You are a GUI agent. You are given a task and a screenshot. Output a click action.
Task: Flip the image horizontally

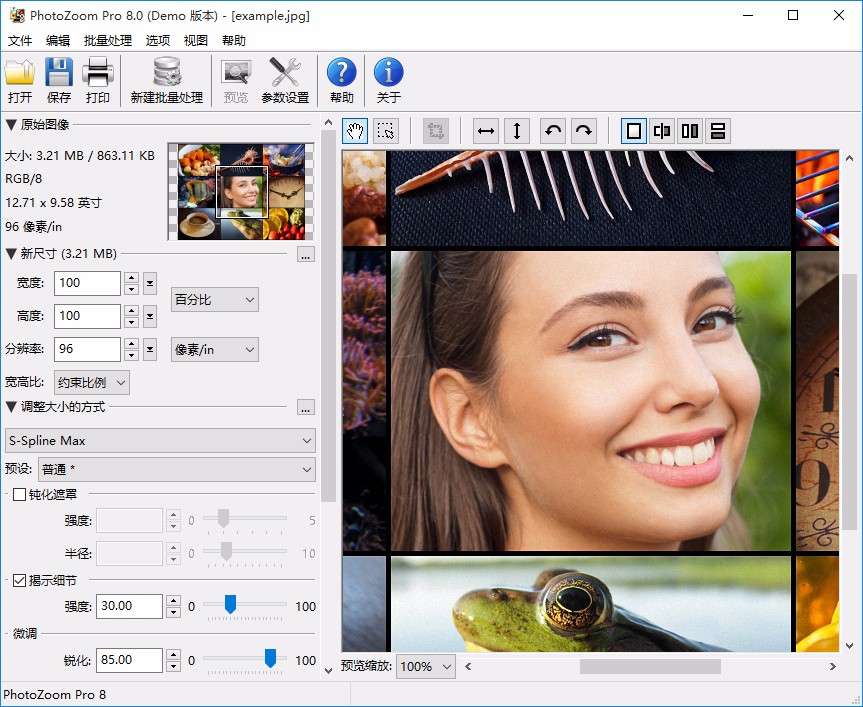pyautogui.click(x=485, y=131)
